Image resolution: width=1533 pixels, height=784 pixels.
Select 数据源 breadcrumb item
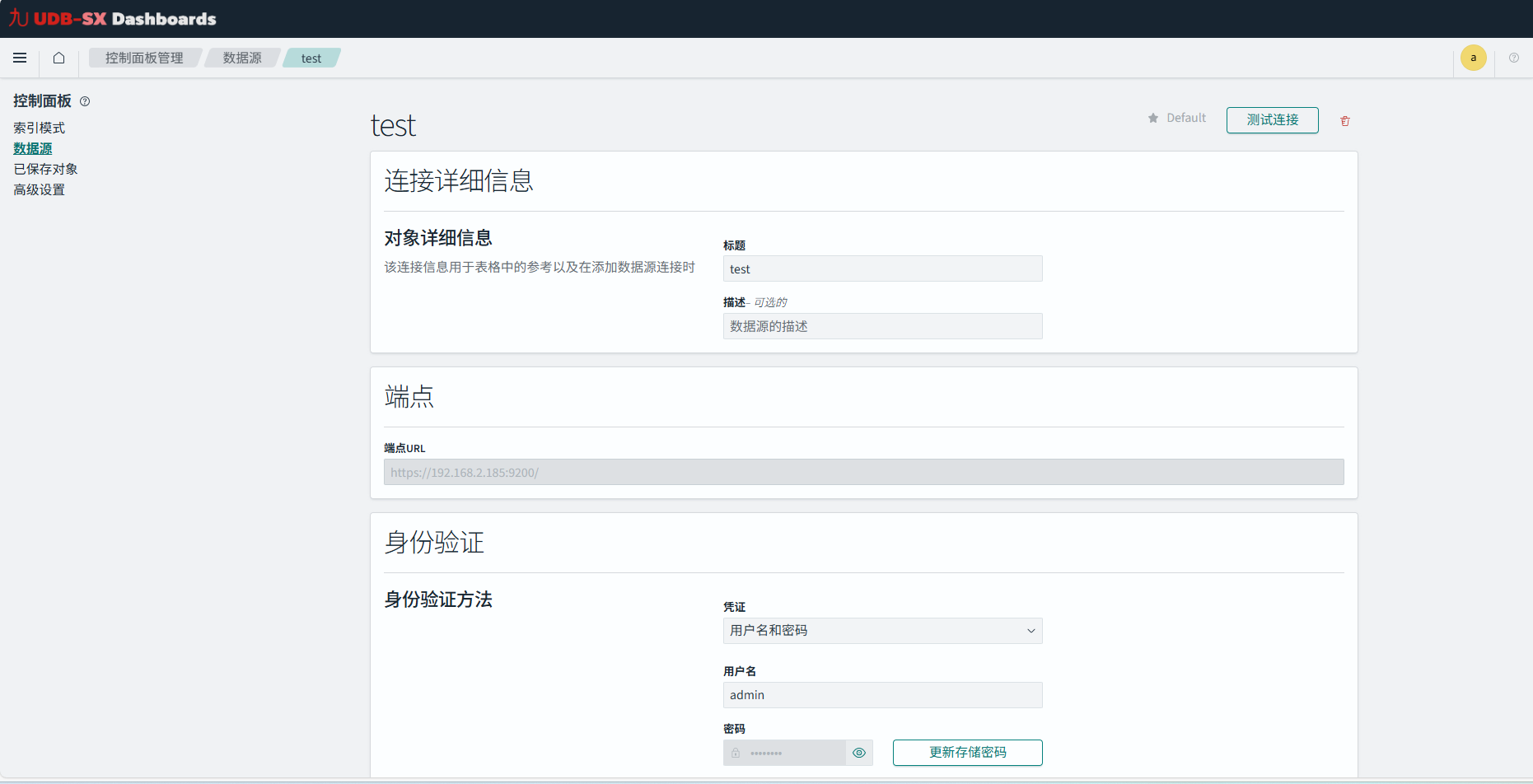(x=242, y=58)
